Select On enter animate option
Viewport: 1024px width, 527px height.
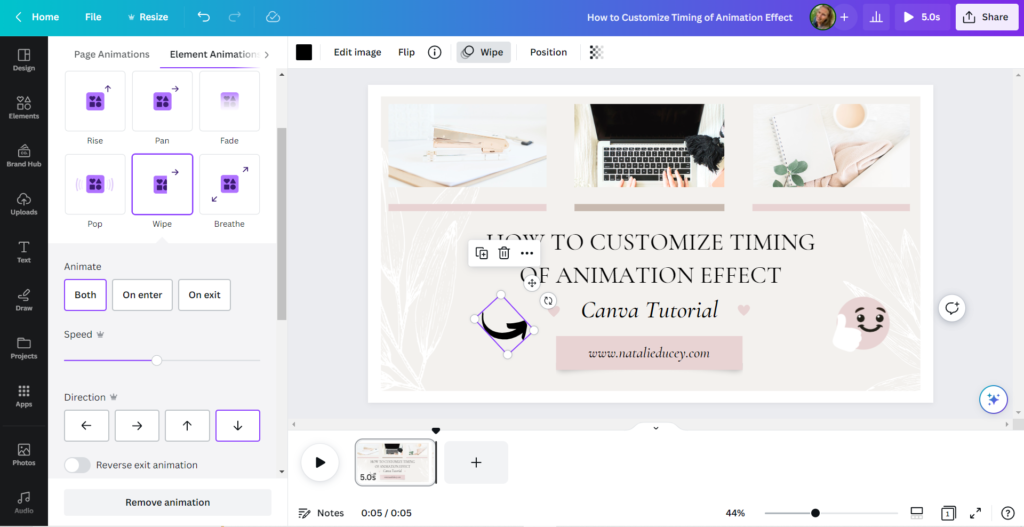pos(142,295)
